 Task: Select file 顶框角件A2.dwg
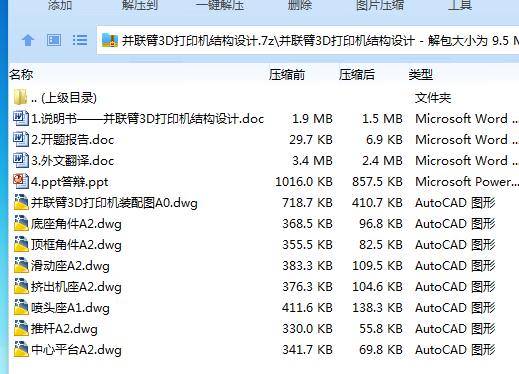(76, 245)
